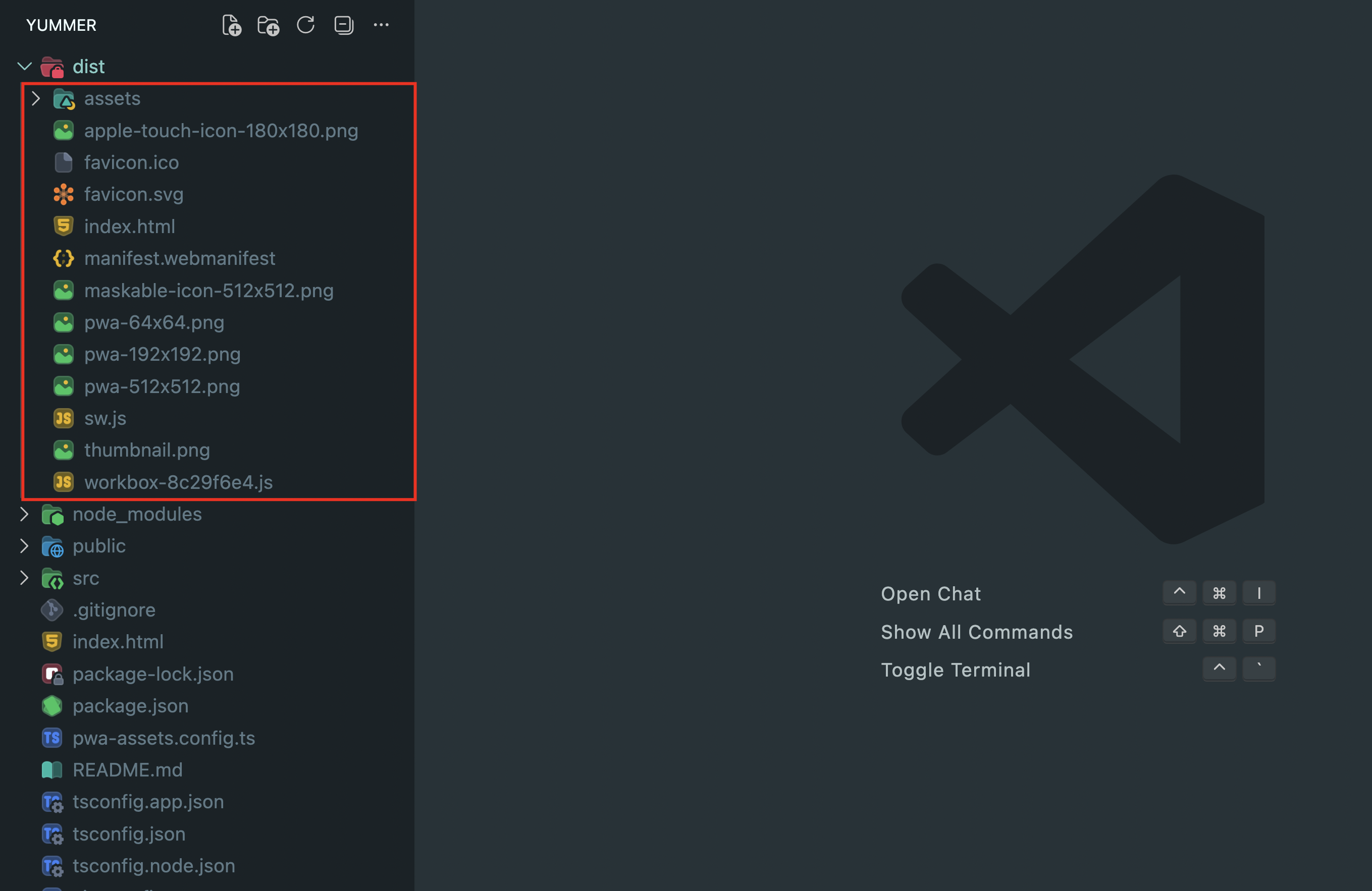Click the YUMMER explorer header

(61, 25)
